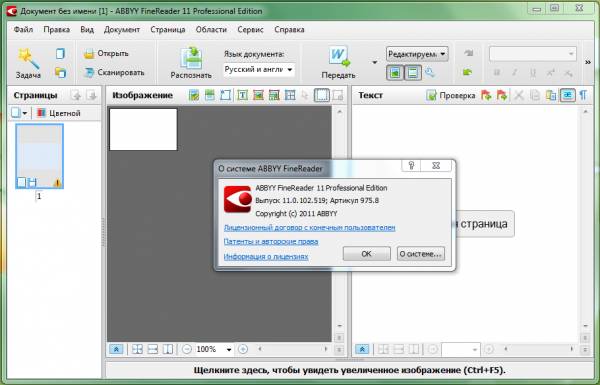Select the draw recognition area tool
600x385 pixels.
point(225,95)
